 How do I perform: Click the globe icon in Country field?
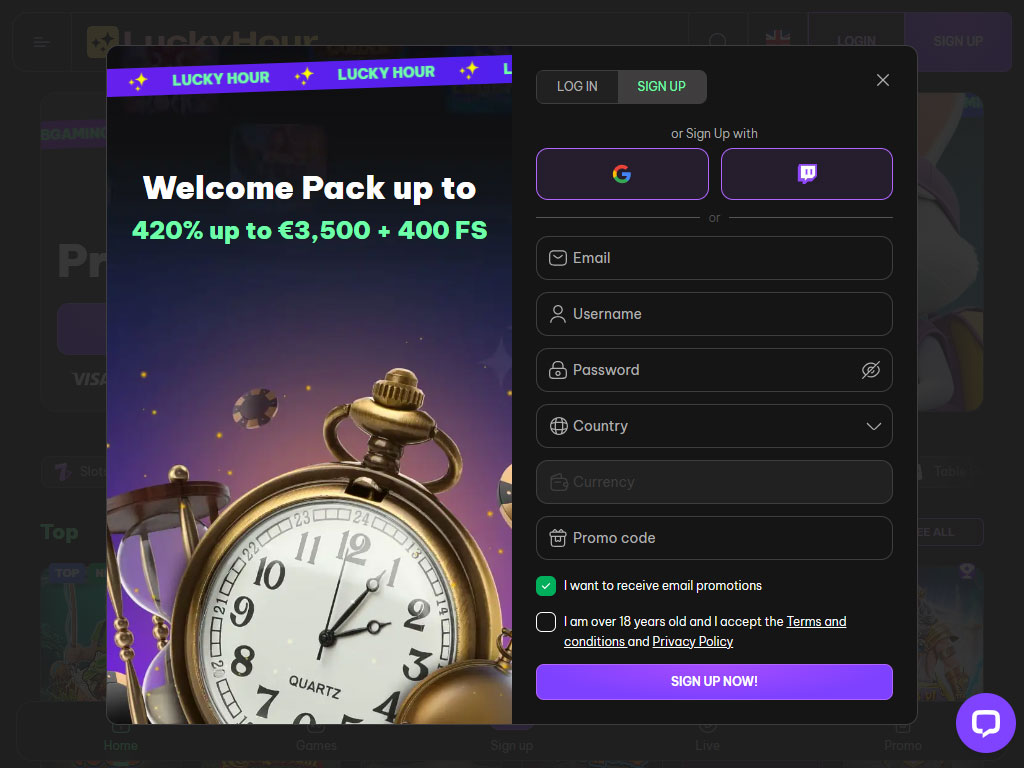pyautogui.click(x=558, y=426)
